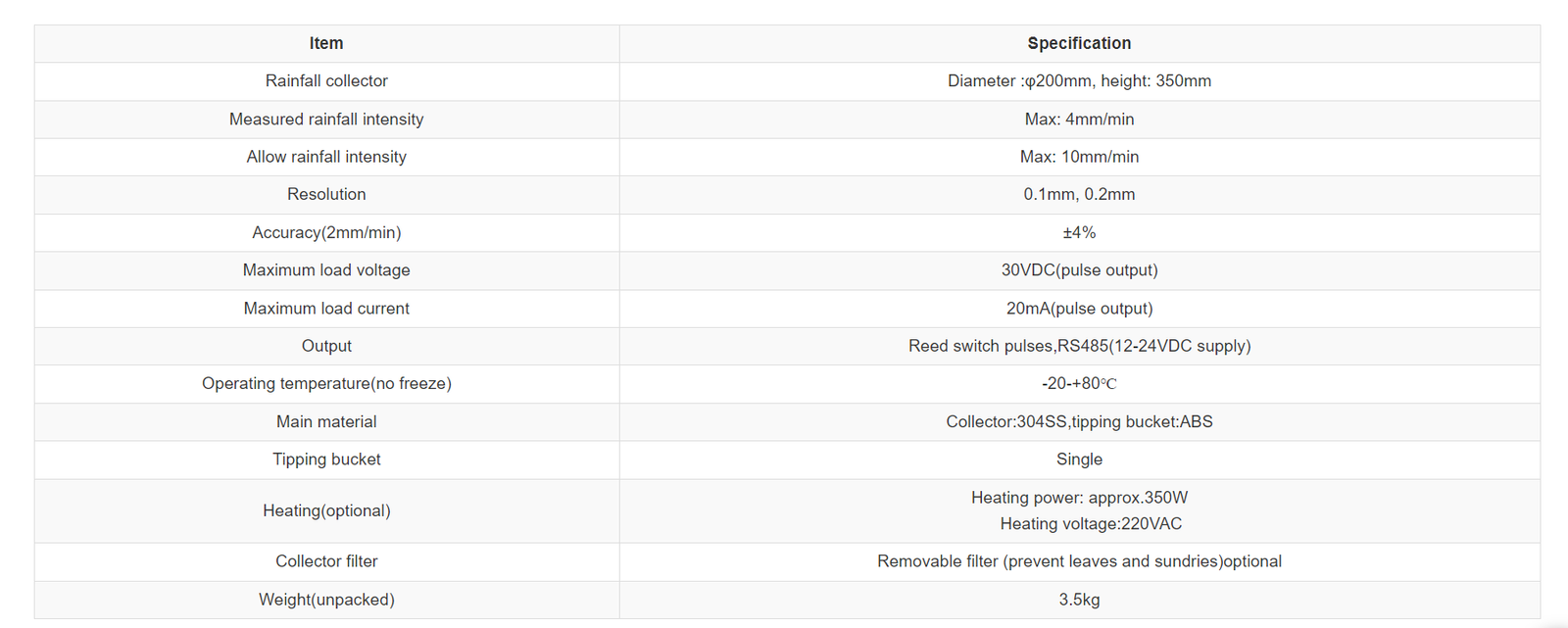Select the "Operating temperature(no freeze)" label

tap(326, 384)
